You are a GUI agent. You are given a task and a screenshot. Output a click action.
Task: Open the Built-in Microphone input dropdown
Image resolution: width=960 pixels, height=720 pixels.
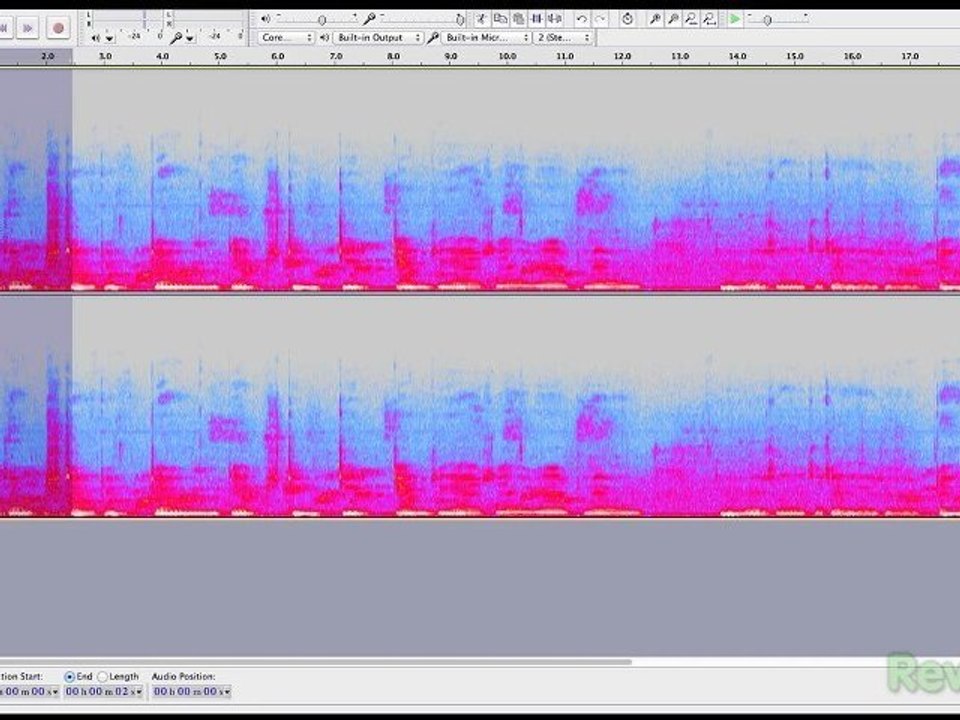tap(486, 38)
